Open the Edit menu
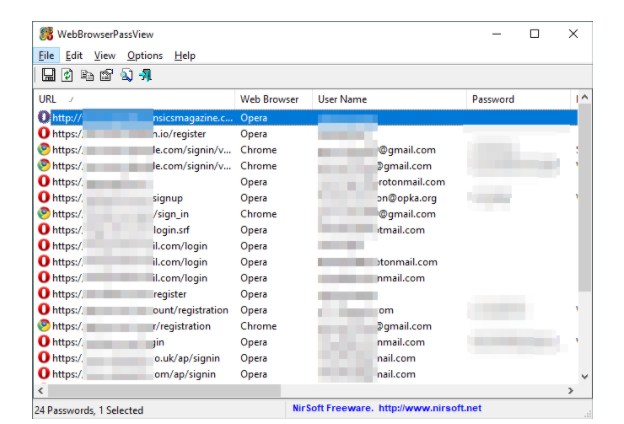This screenshot has width=624, height=424. pos(74,55)
